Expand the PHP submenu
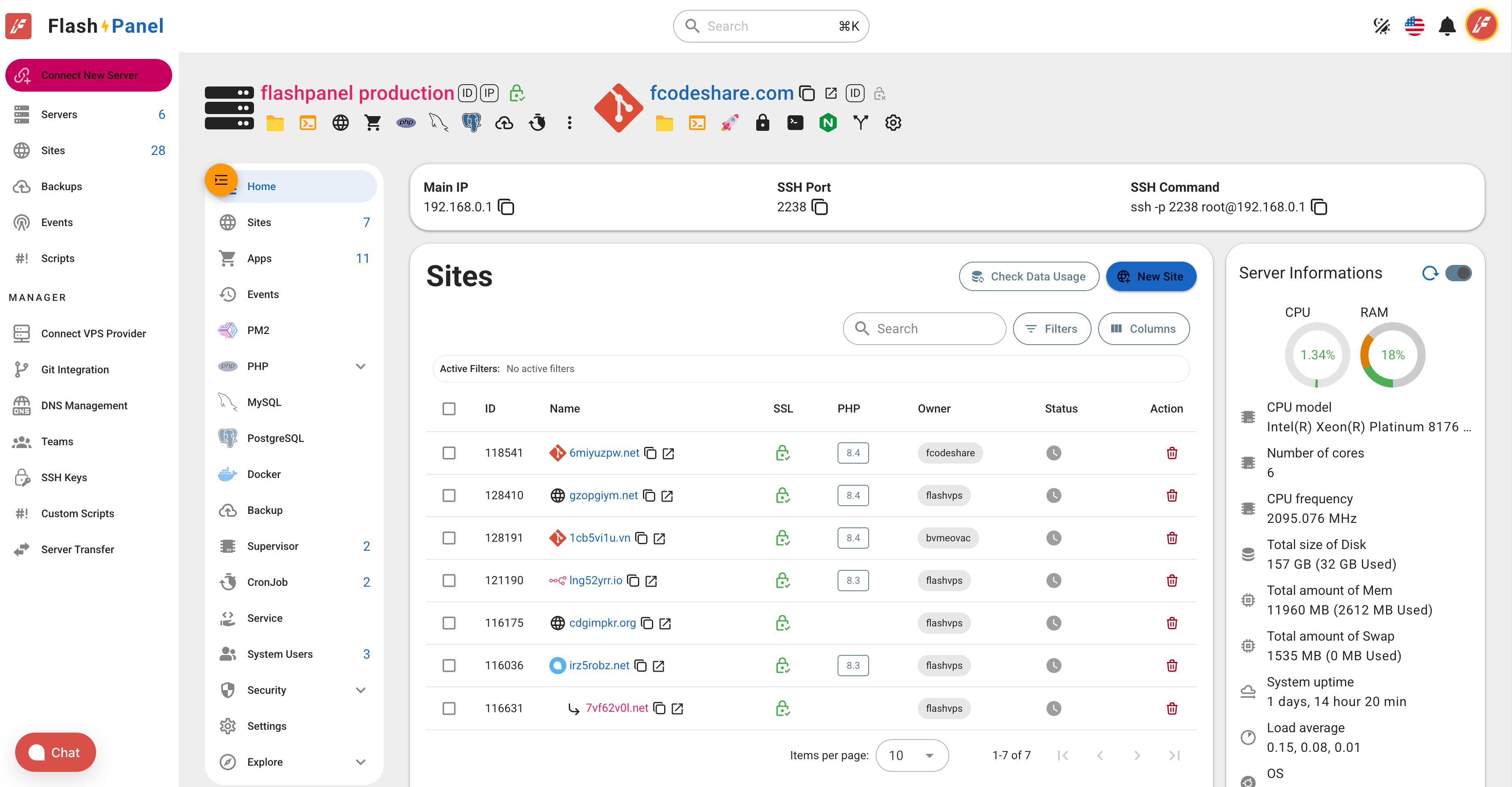Viewport: 1512px width, 787px height. [360, 366]
